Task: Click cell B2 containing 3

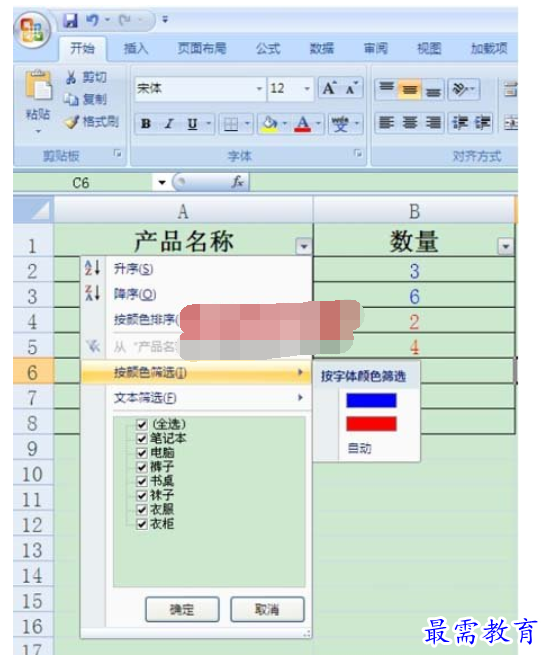Action: tap(414, 271)
